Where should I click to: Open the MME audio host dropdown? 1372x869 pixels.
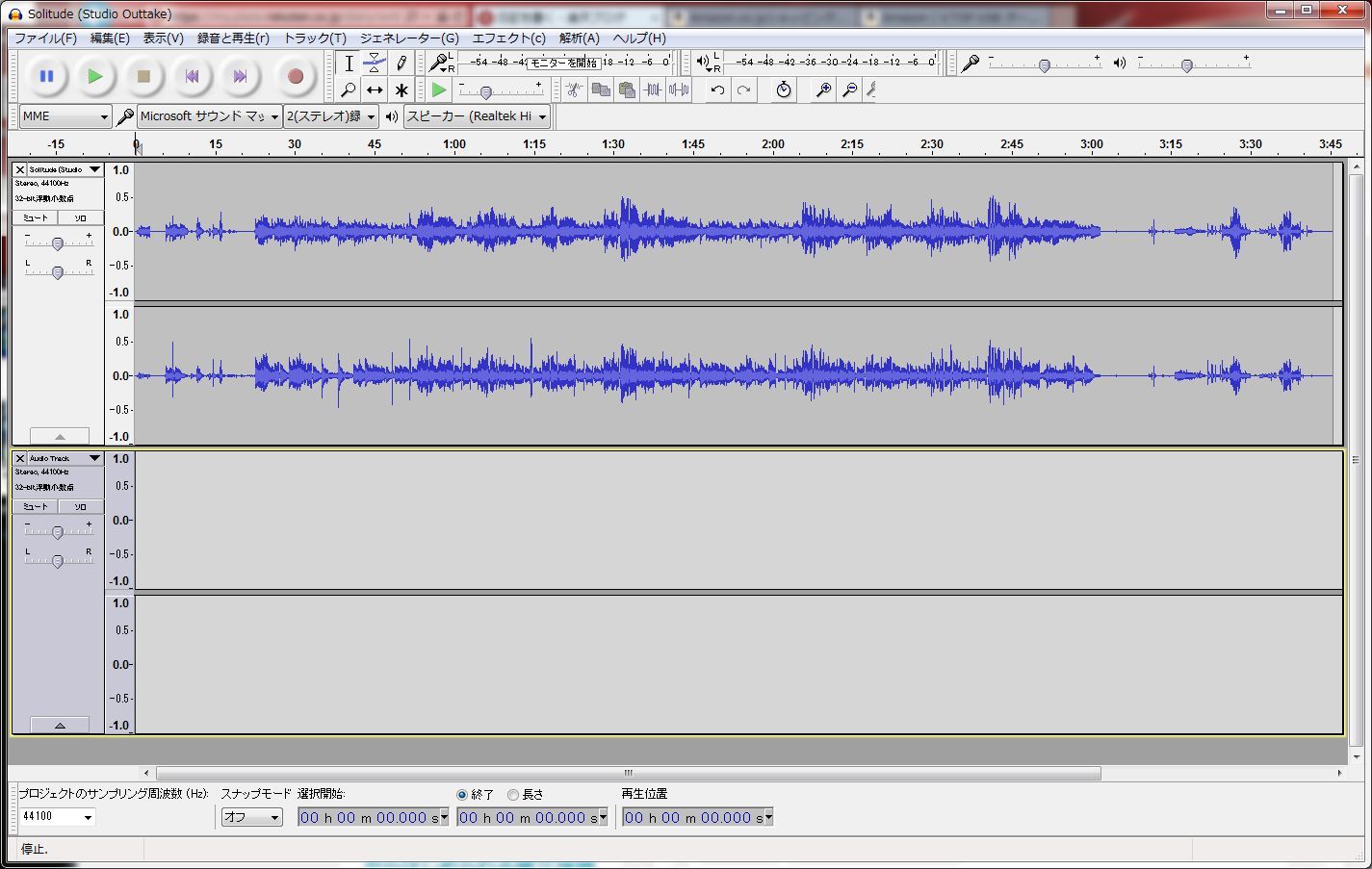(65, 116)
